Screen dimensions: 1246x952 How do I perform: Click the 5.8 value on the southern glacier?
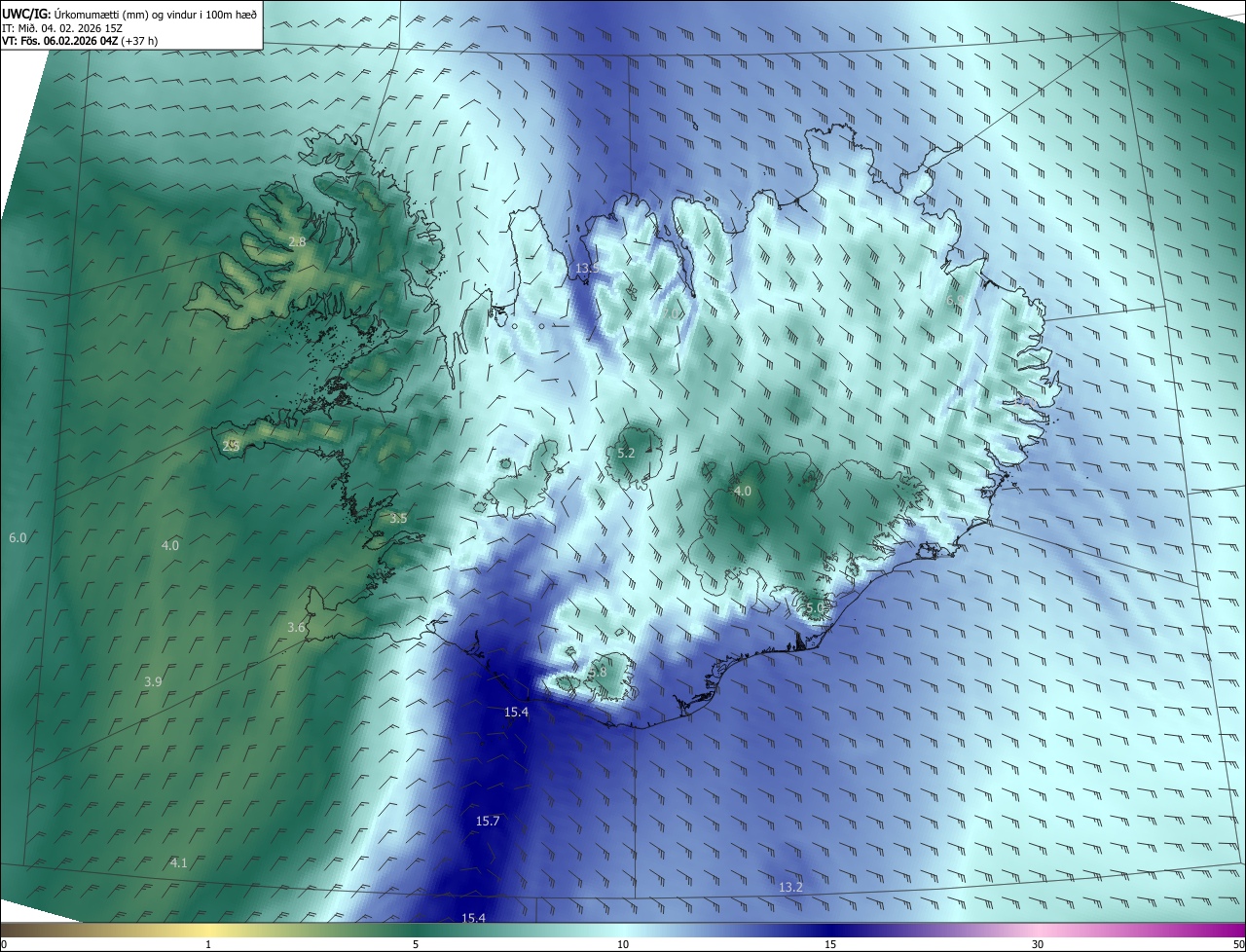598,672
